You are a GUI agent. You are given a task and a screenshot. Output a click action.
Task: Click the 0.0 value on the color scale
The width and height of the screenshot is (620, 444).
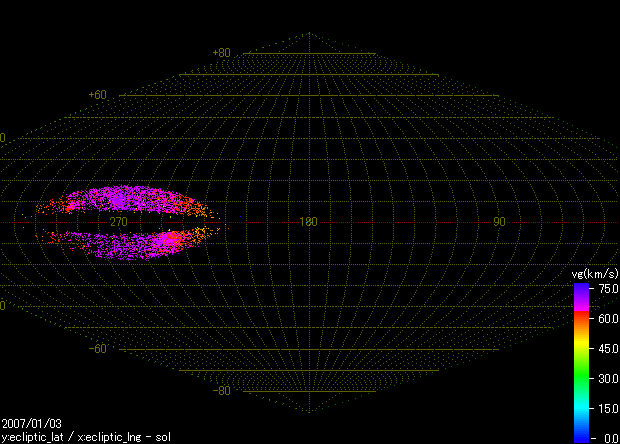609,438
